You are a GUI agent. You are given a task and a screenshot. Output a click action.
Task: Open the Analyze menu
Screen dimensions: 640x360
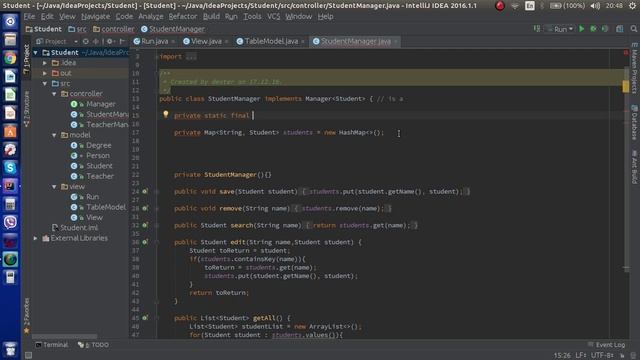(150, 16)
